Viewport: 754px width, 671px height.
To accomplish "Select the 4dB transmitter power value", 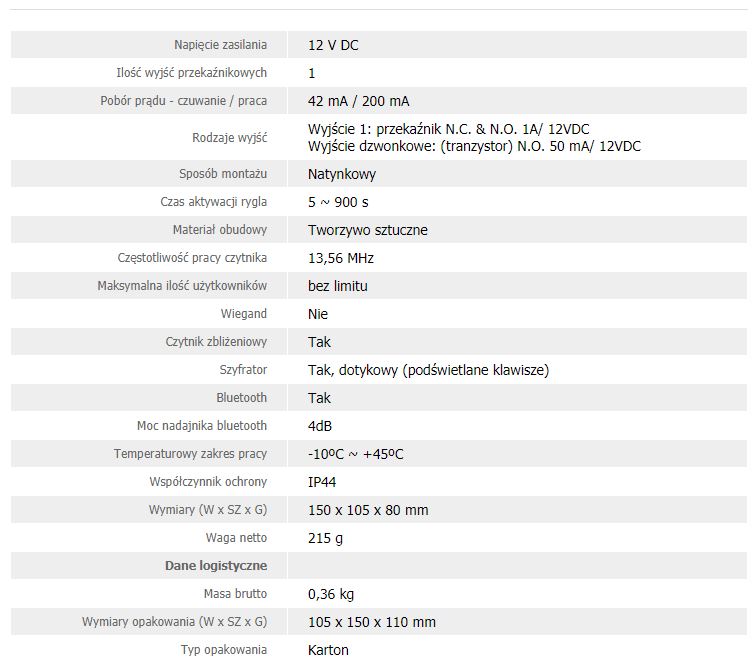I will click(320, 426).
